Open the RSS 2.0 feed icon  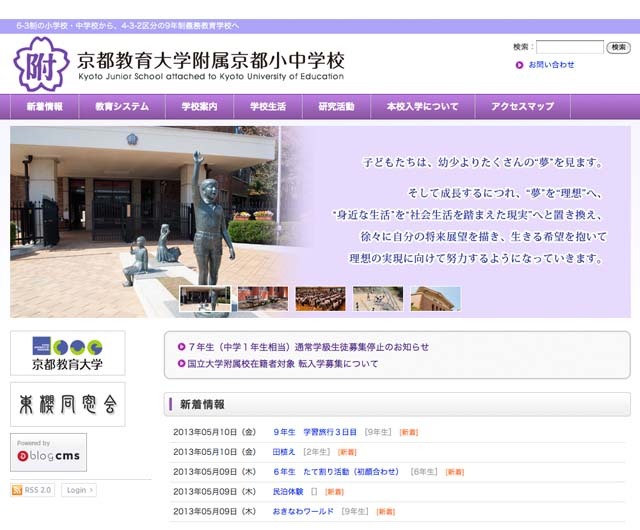tap(17, 490)
